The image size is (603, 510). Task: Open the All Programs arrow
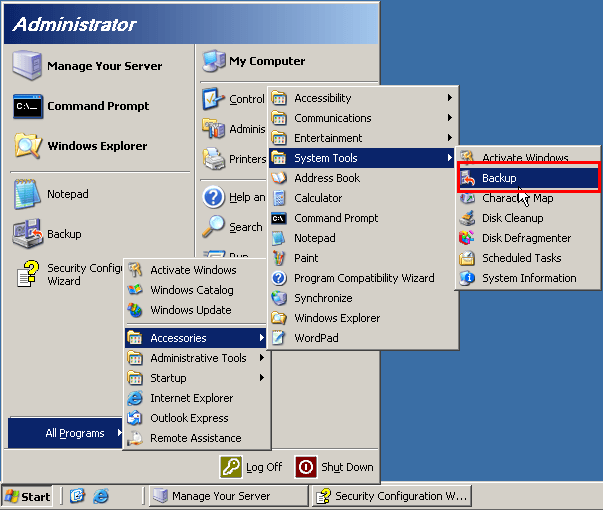click(119, 433)
